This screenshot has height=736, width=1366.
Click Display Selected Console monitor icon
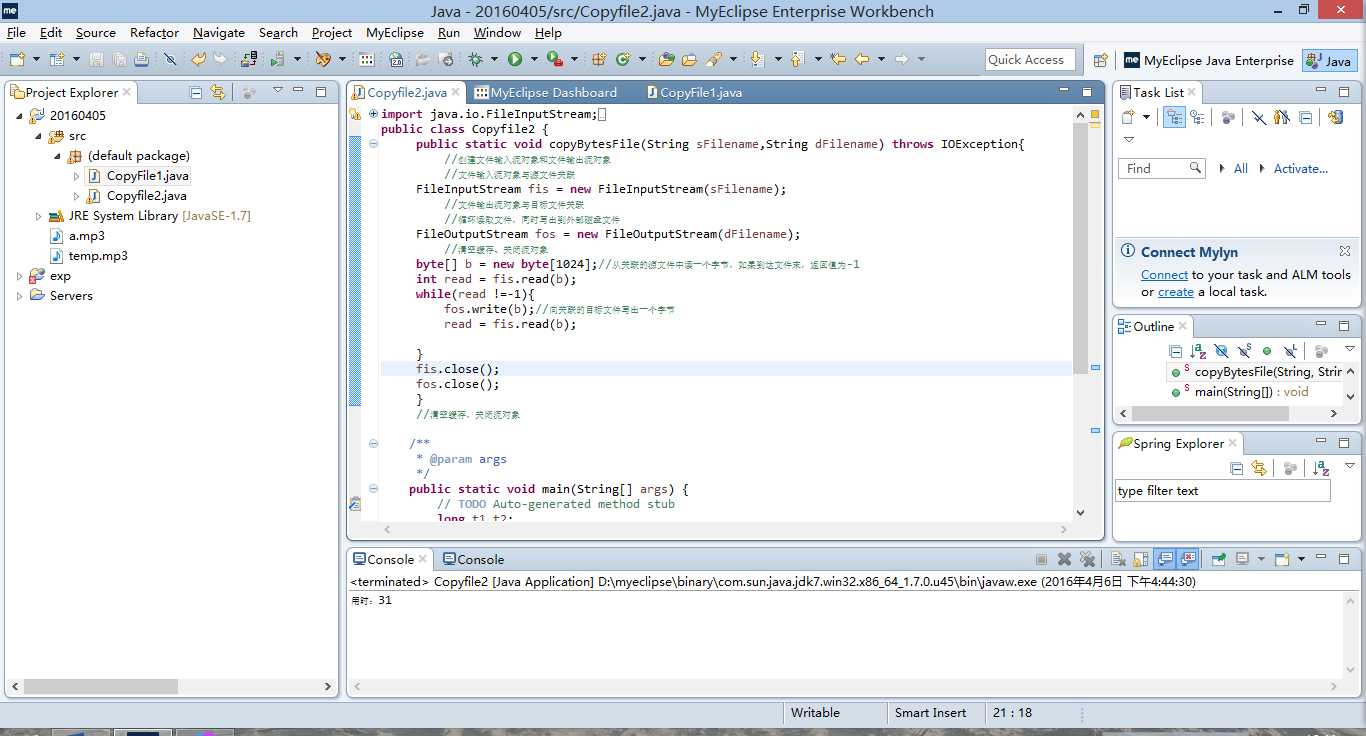click(1242, 559)
